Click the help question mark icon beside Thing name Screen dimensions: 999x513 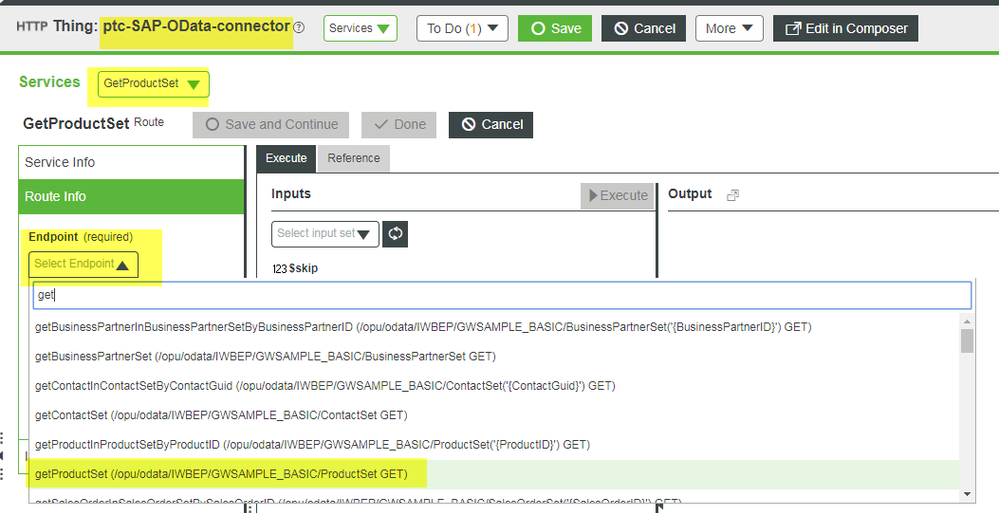click(299, 27)
